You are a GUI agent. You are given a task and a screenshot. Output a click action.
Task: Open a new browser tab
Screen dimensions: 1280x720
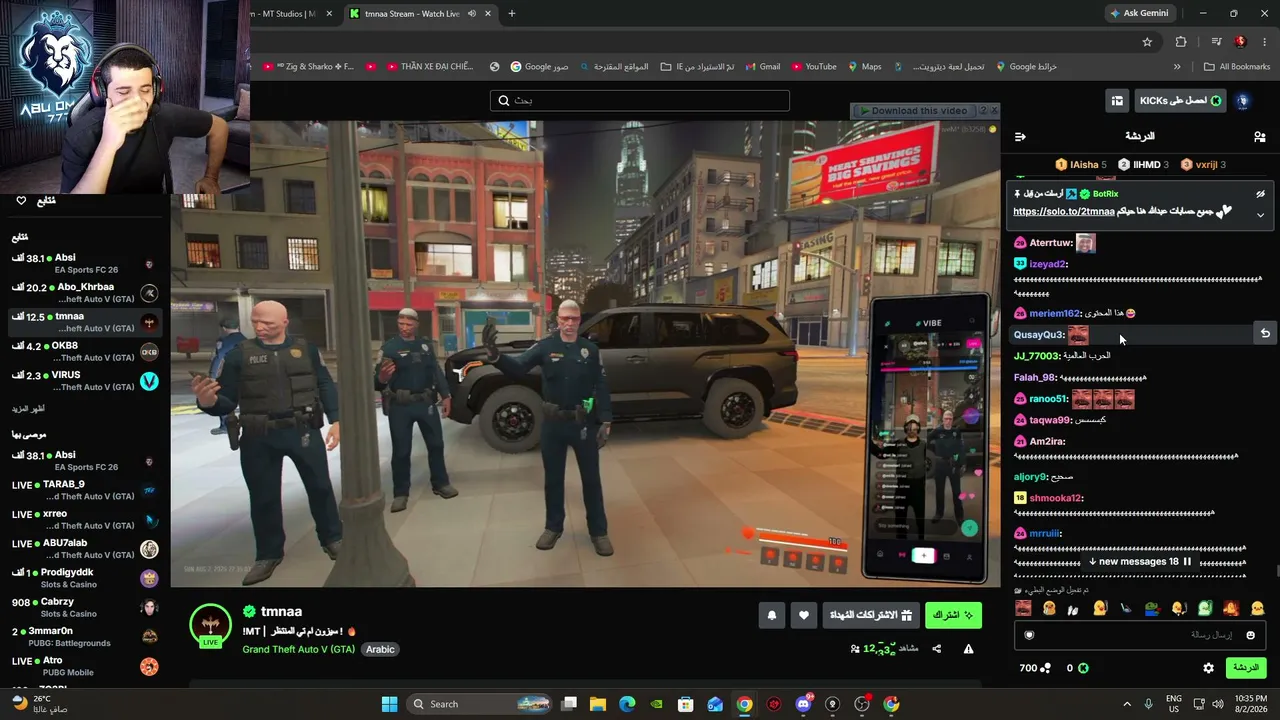(512, 14)
